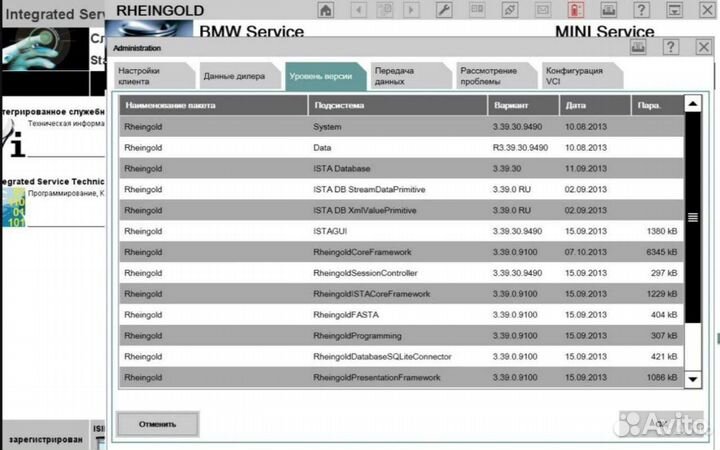
Task: Select the RheingoldProgramming row
Action: tap(401, 336)
